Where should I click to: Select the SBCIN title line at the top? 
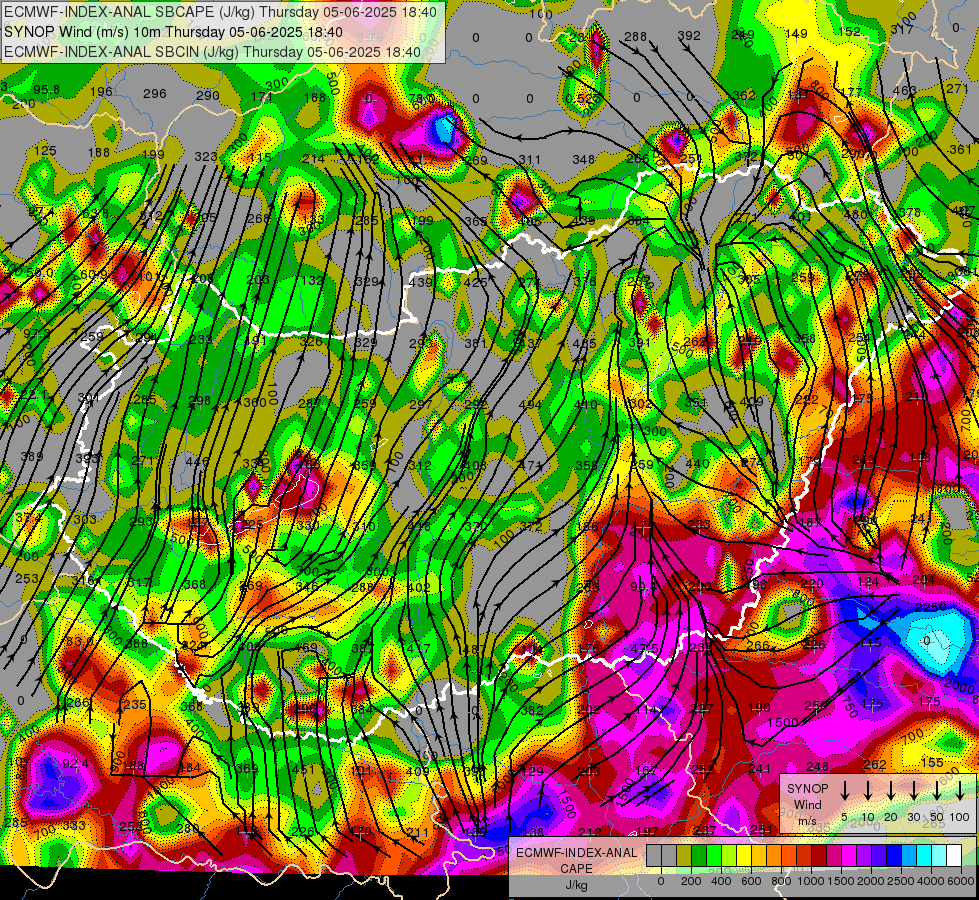coord(212,52)
